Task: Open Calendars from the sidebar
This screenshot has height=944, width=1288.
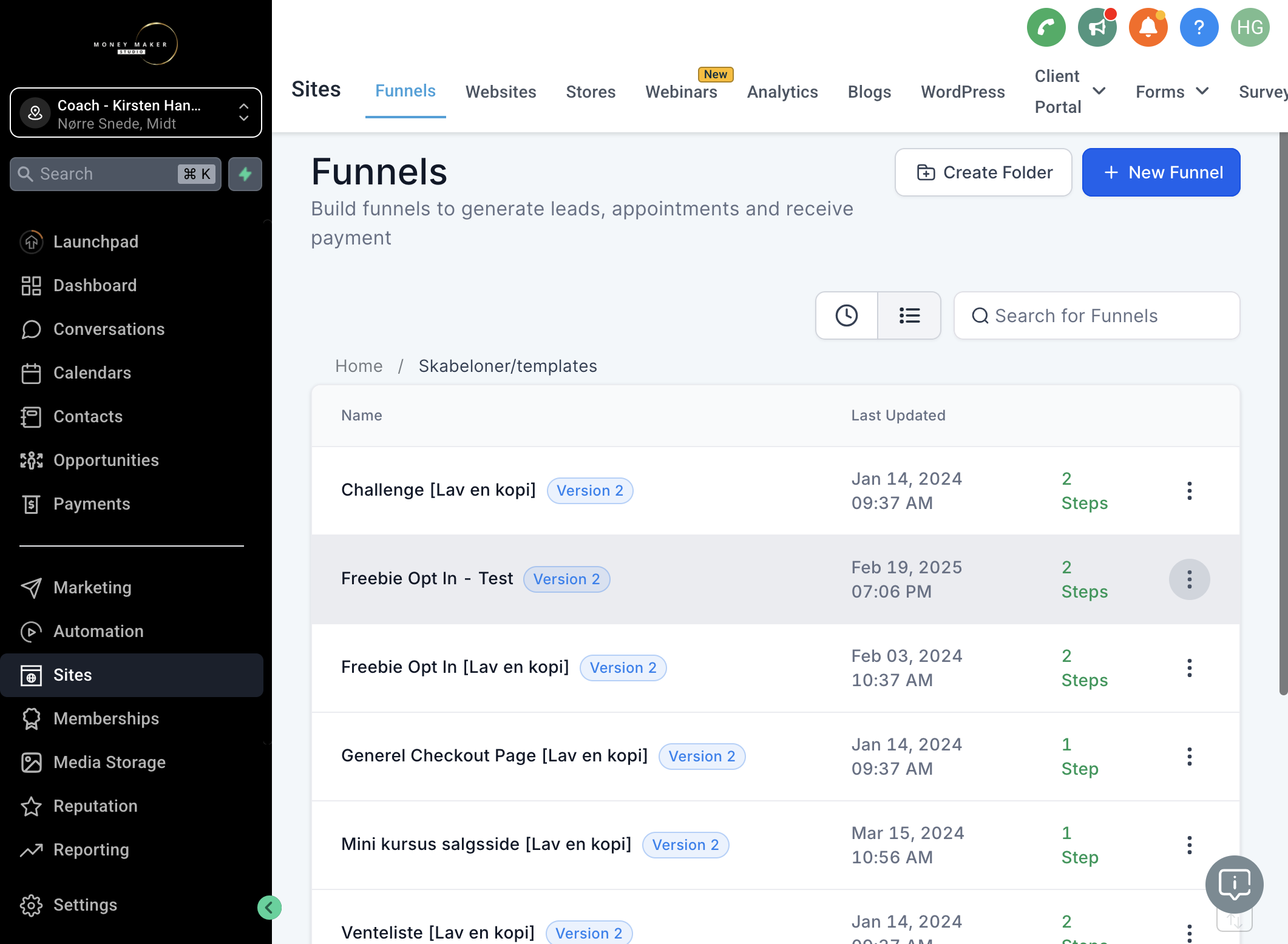Action: (x=132, y=373)
